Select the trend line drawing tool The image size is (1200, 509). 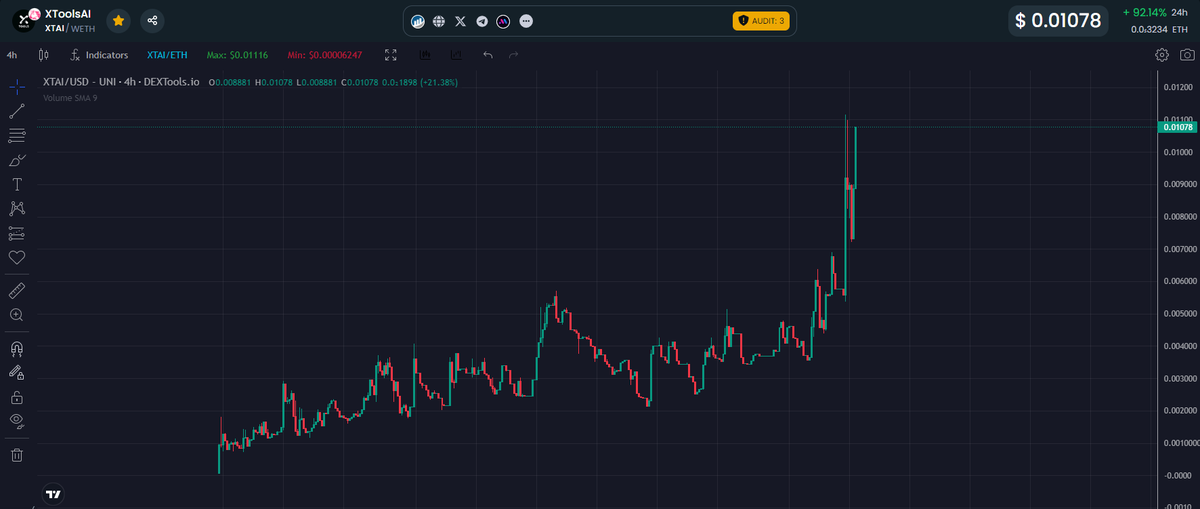[x=16, y=111]
